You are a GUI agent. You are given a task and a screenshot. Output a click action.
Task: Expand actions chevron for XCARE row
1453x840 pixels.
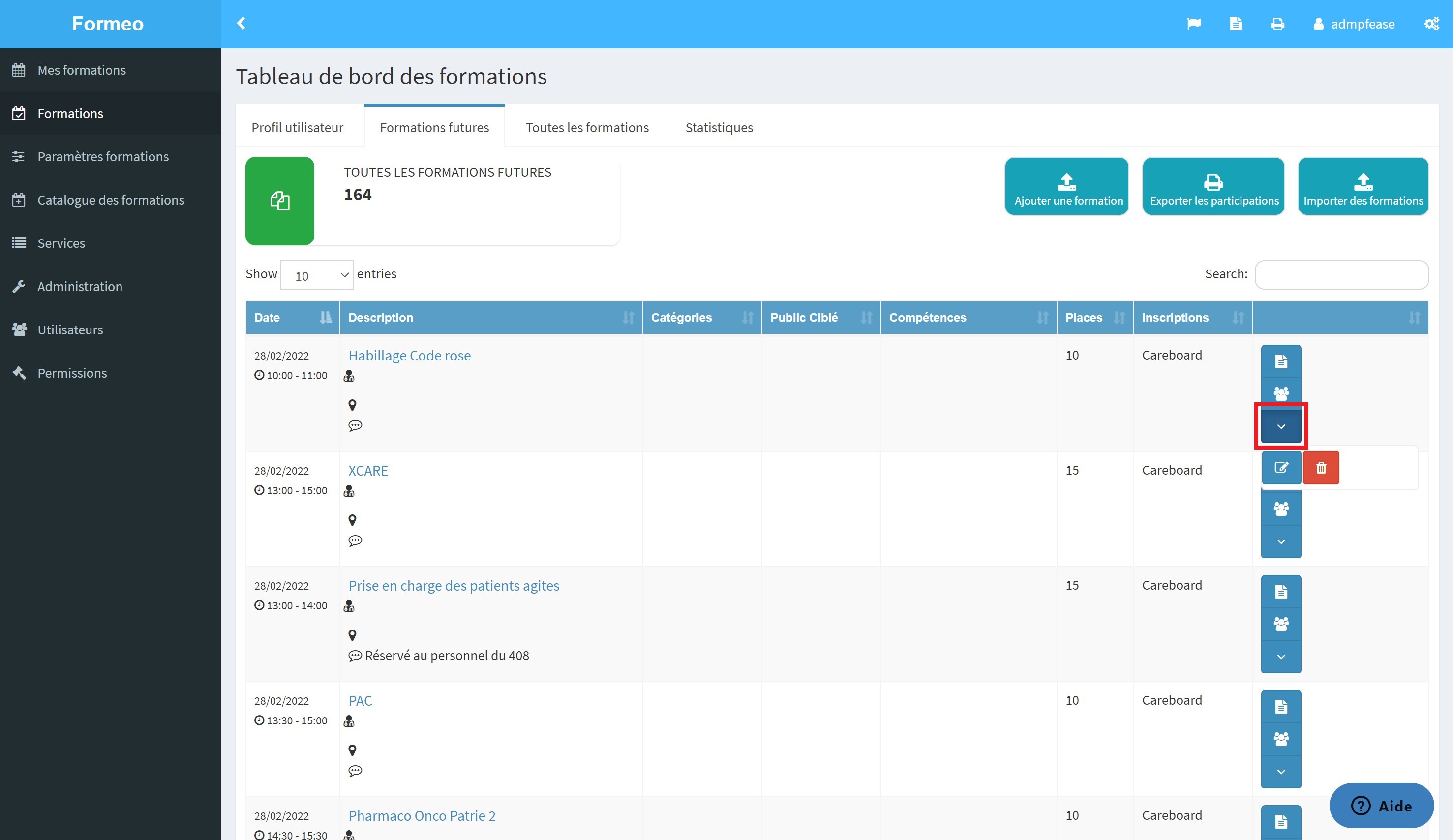1281,541
